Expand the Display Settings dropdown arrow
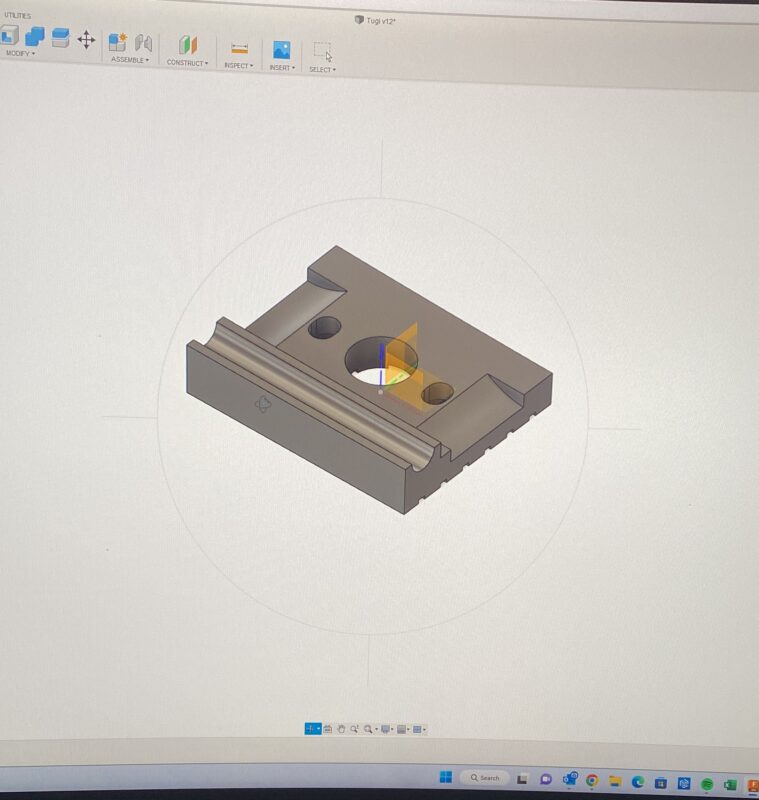The image size is (759, 800). [392, 730]
